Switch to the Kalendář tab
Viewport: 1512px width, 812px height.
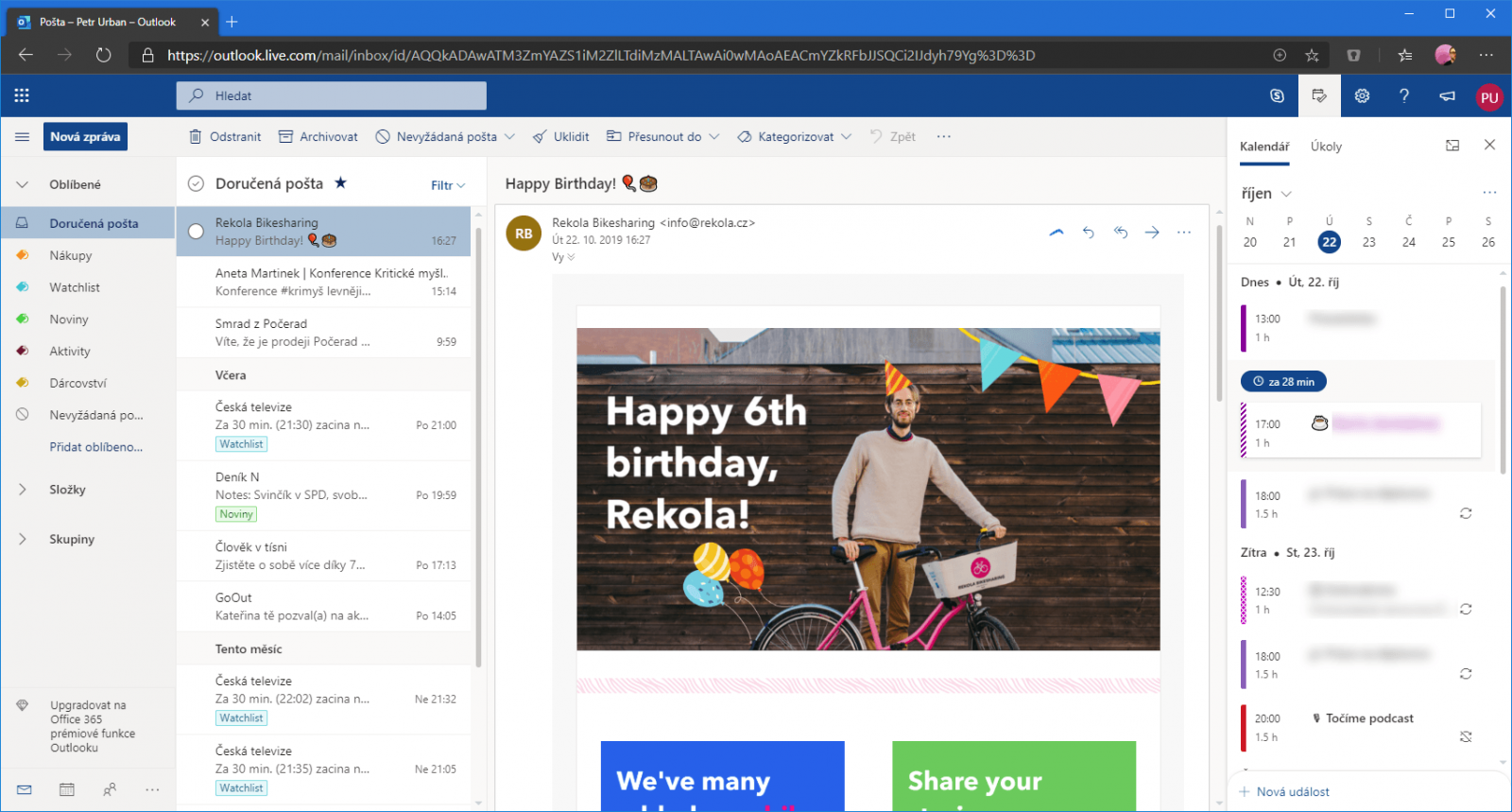point(1264,147)
